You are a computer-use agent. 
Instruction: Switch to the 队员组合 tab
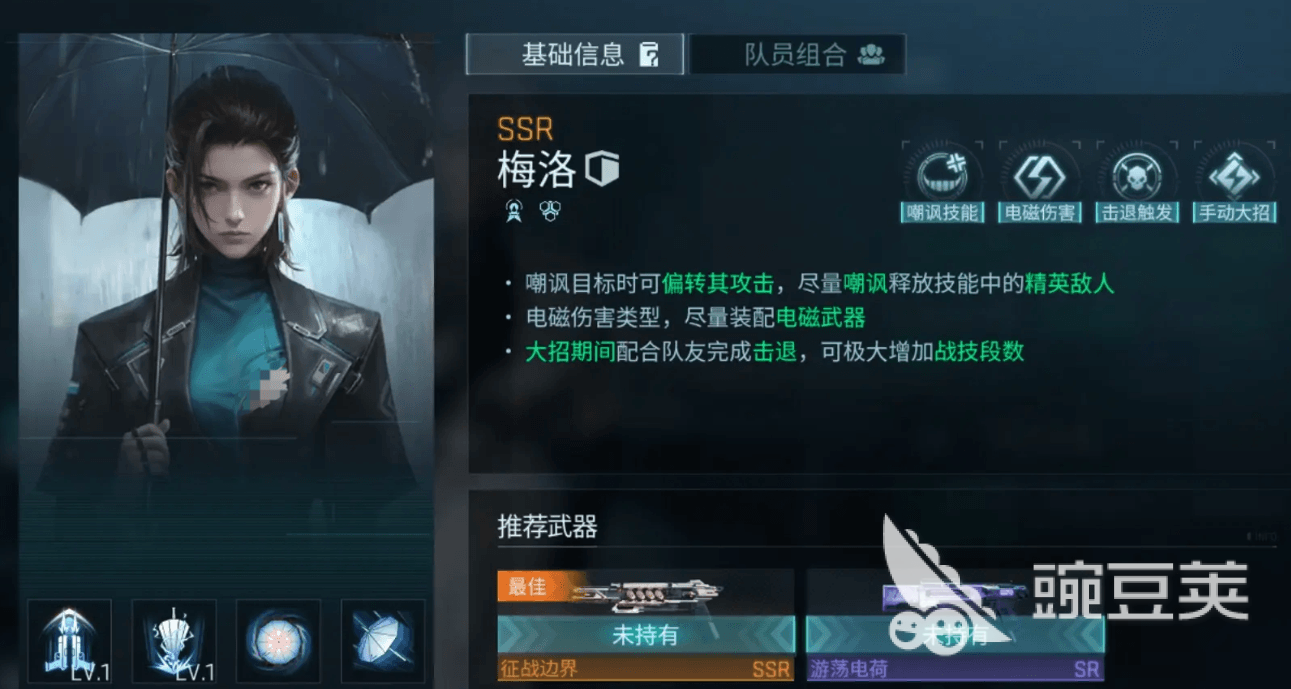click(x=797, y=54)
